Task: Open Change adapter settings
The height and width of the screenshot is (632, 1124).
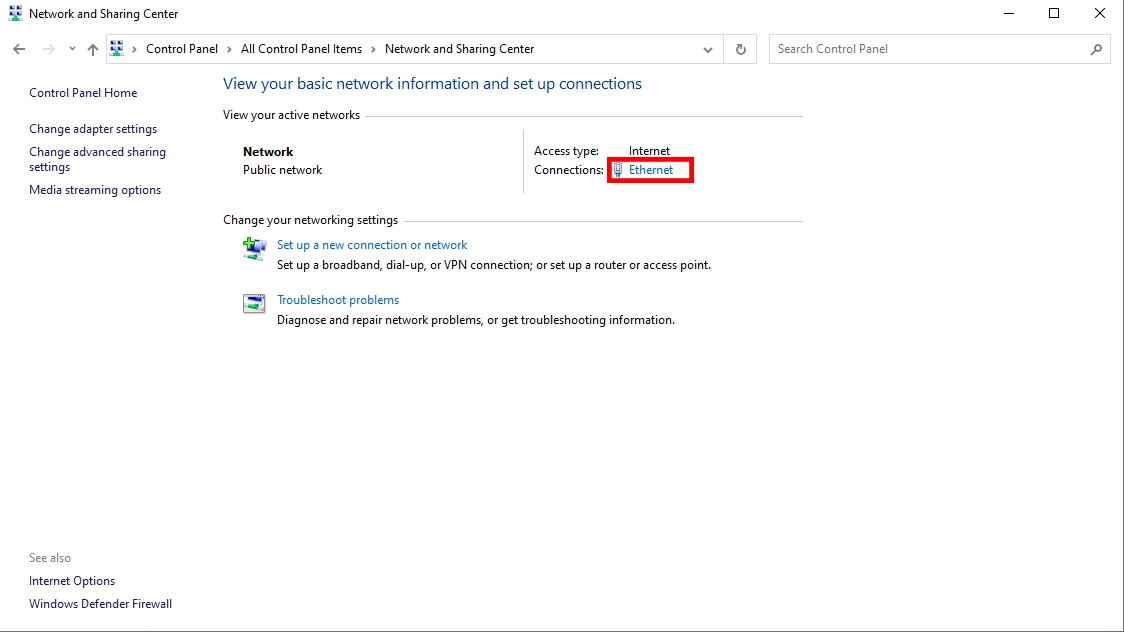Action: [x=93, y=129]
